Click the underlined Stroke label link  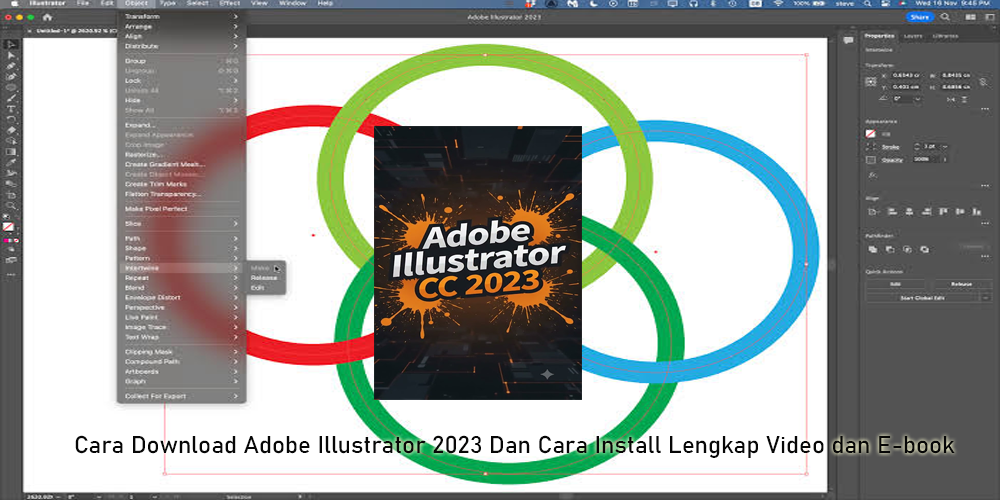click(x=890, y=147)
